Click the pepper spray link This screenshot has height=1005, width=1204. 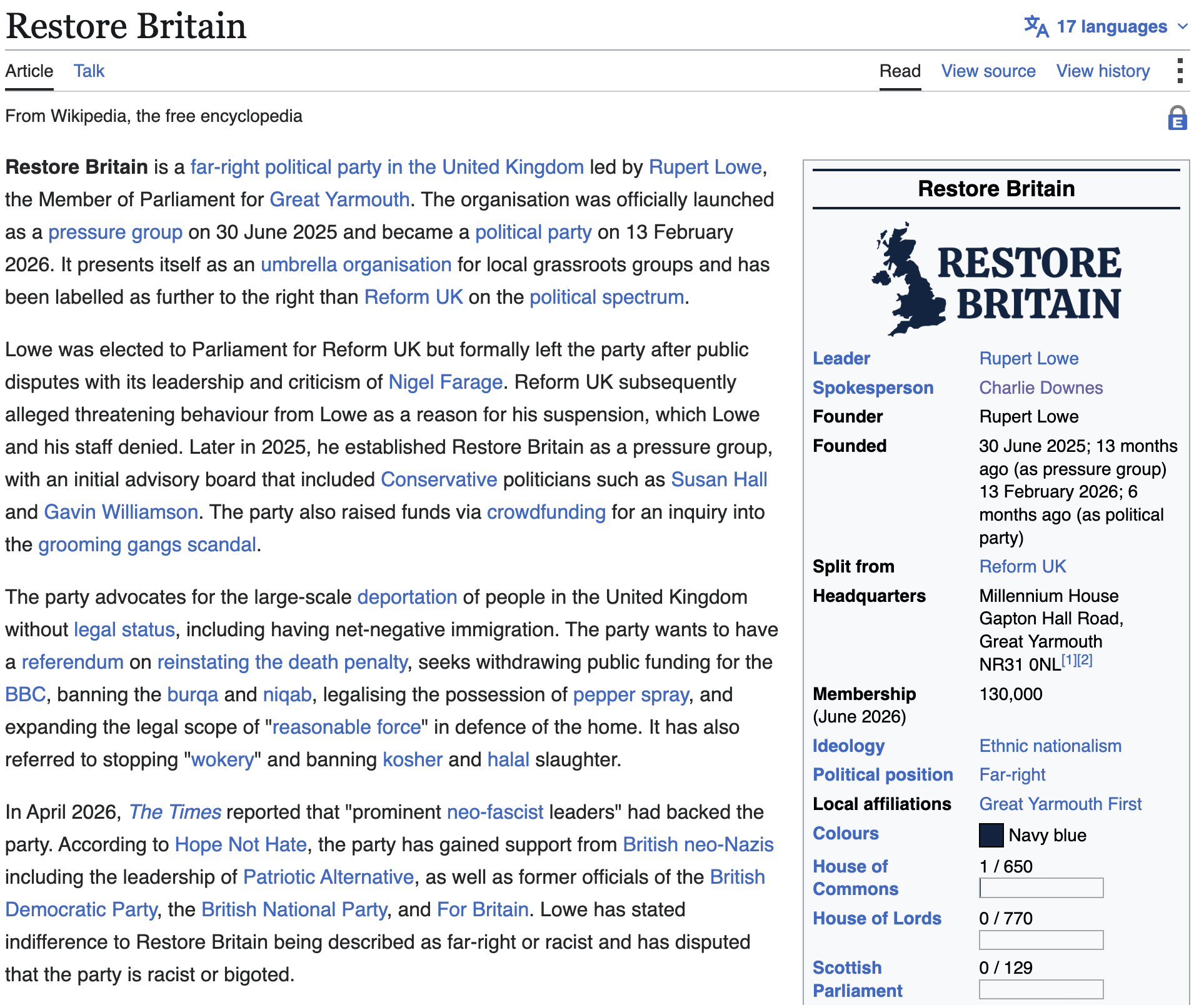pyautogui.click(x=631, y=694)
